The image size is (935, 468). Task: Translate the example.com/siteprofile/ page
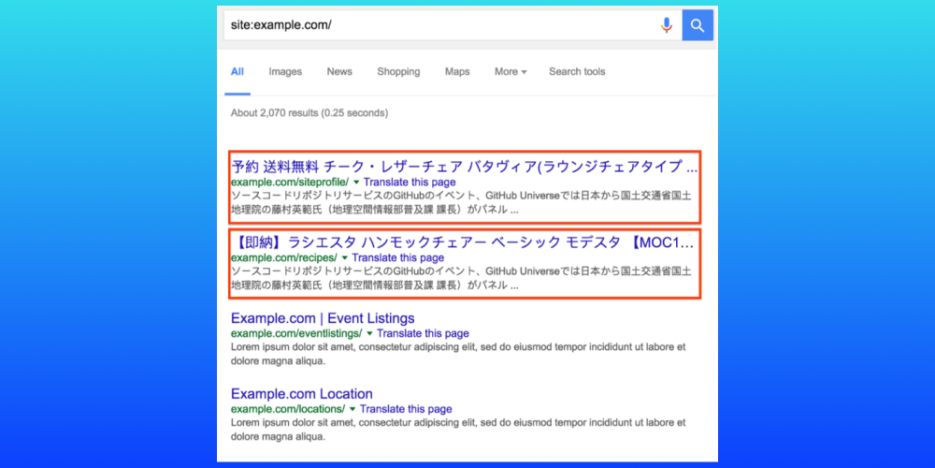tap(410, 182)
